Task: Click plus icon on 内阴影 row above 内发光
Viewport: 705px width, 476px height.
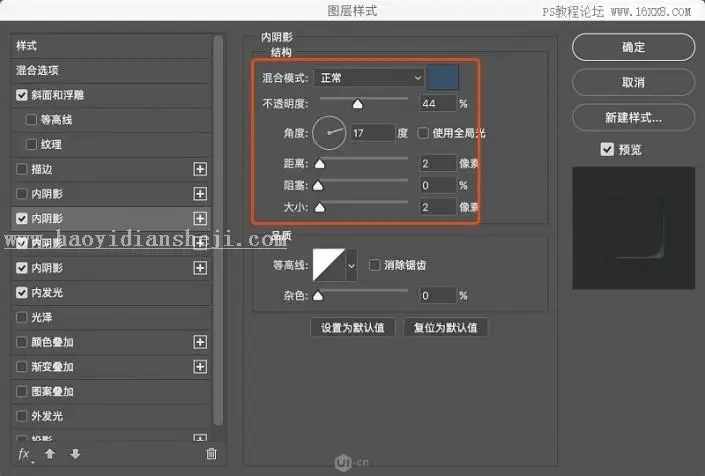Action: click(200, 268)
